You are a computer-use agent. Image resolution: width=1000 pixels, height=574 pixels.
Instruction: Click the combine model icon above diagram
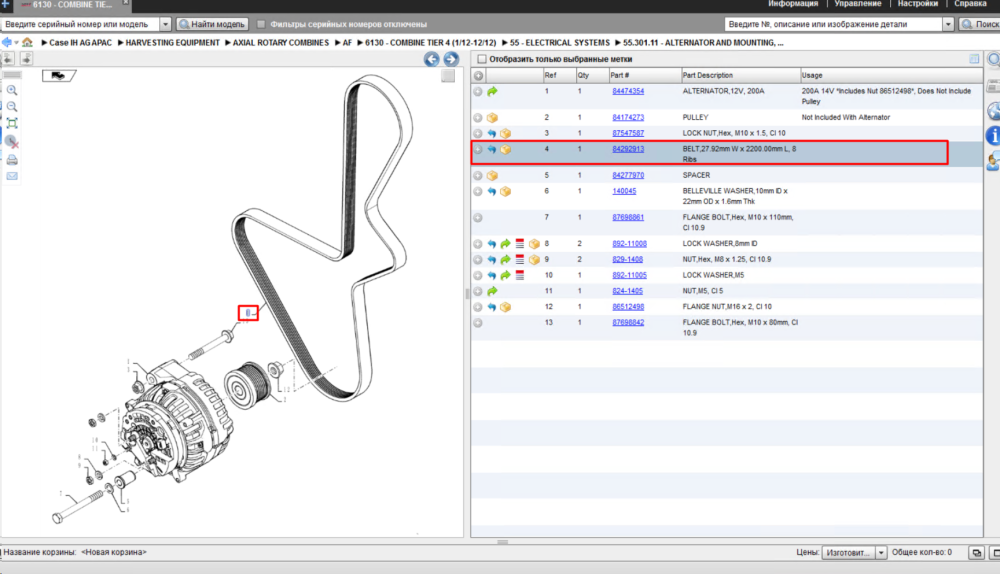pyautogui.click(x=59, y=75)
